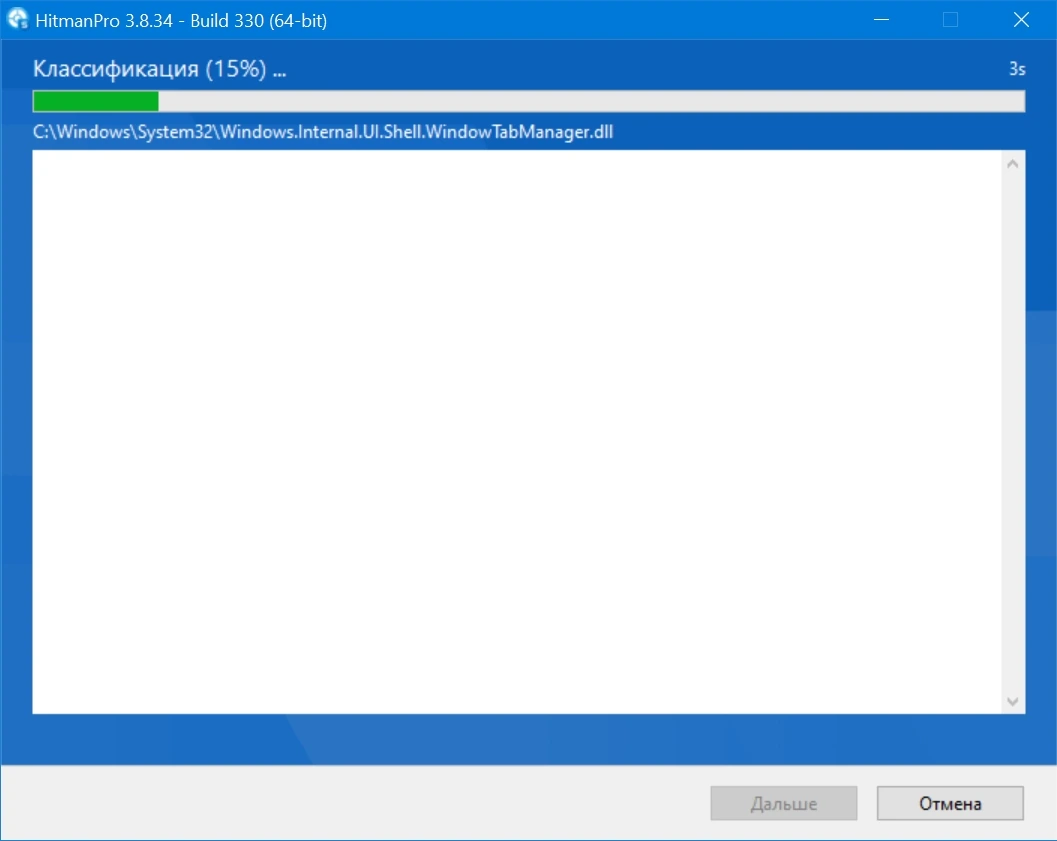The width and height of the screenshot is (1057, 841).
Task: Click the 3s elapsed time indicator
Action: [1017, 69]
